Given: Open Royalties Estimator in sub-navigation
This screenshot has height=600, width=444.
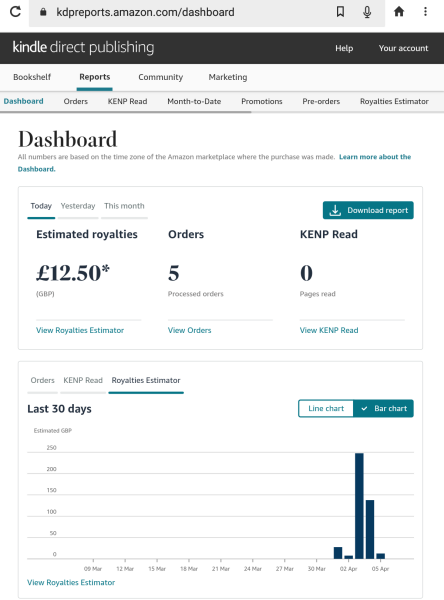Looking at the screenshot, I should [394, 101].
